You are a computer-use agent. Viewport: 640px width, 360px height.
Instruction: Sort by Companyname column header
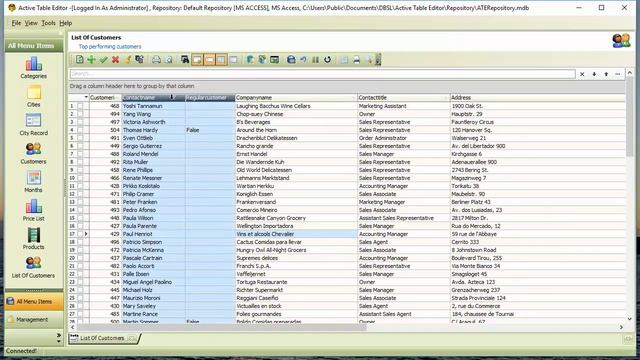pyautogui.click(x=296, y=98)
